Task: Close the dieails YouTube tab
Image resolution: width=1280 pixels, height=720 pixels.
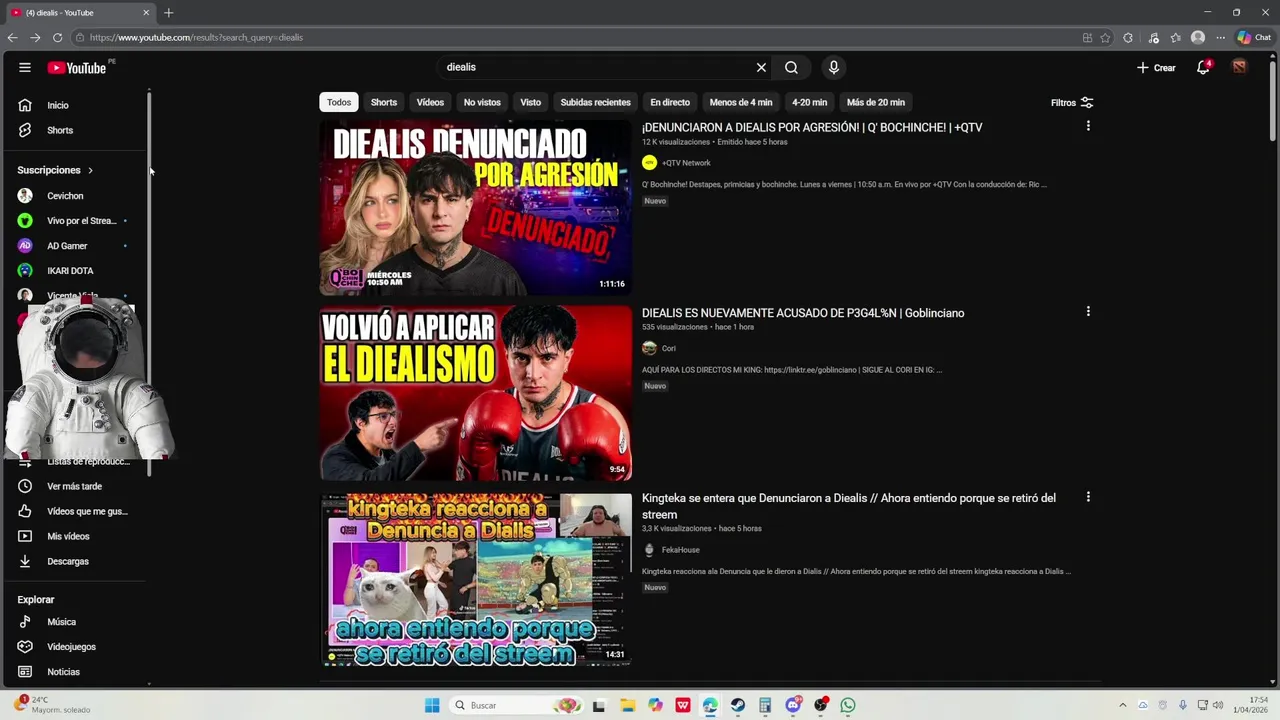Action: point(146,13)
